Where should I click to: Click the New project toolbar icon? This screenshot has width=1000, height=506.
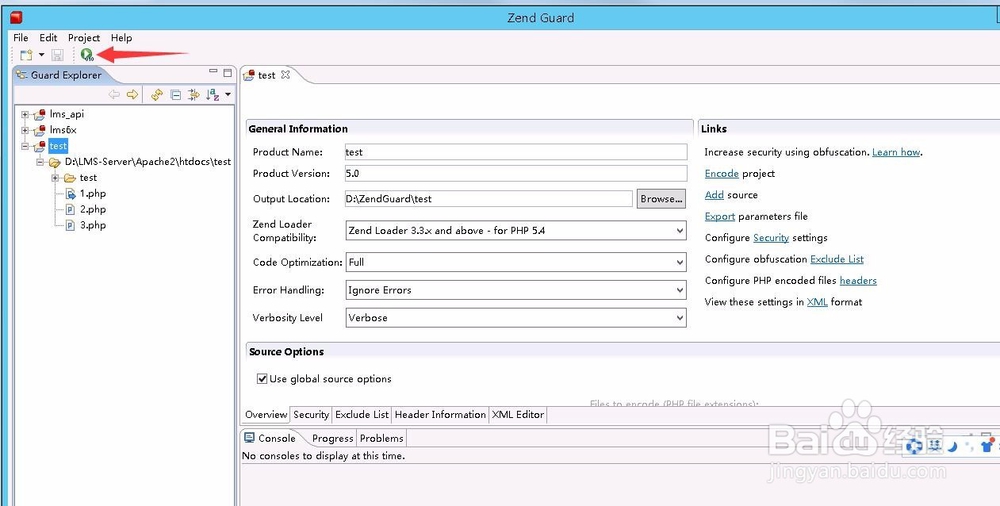[26, 55]
